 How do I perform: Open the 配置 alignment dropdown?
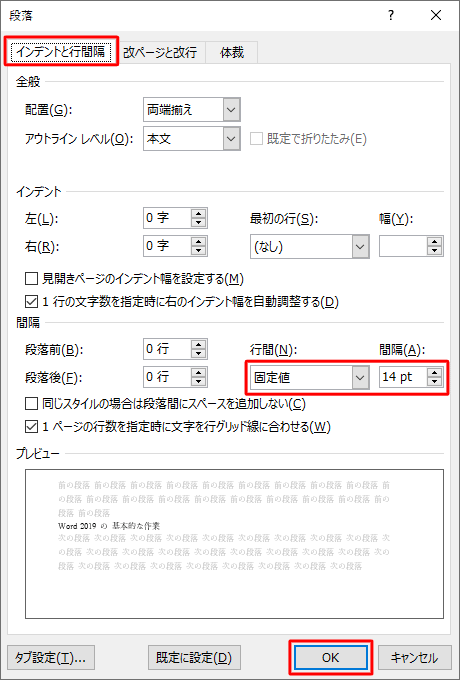pos(192,110)
